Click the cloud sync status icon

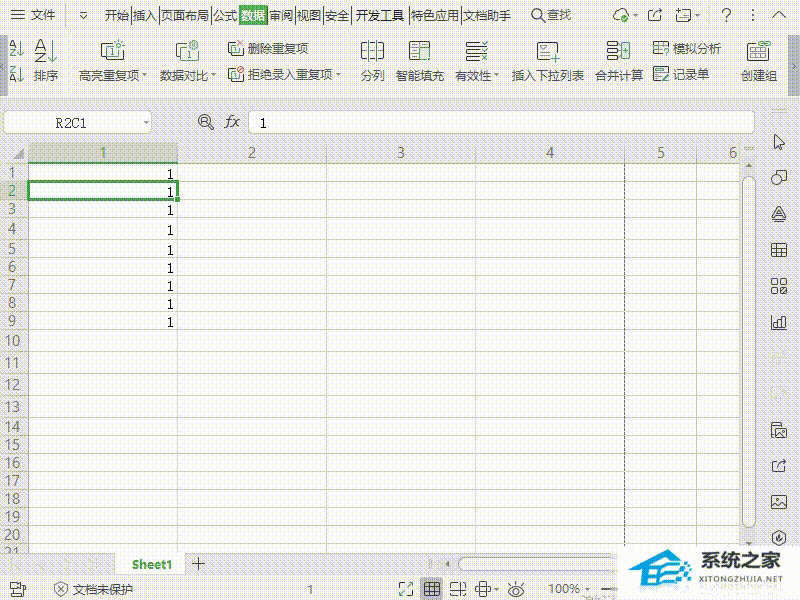[621, 15]
